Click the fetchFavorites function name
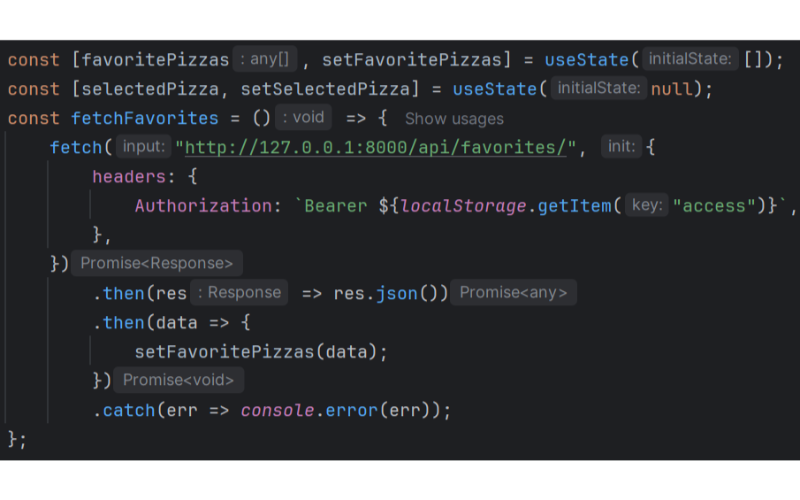 (x=144, y=118)
